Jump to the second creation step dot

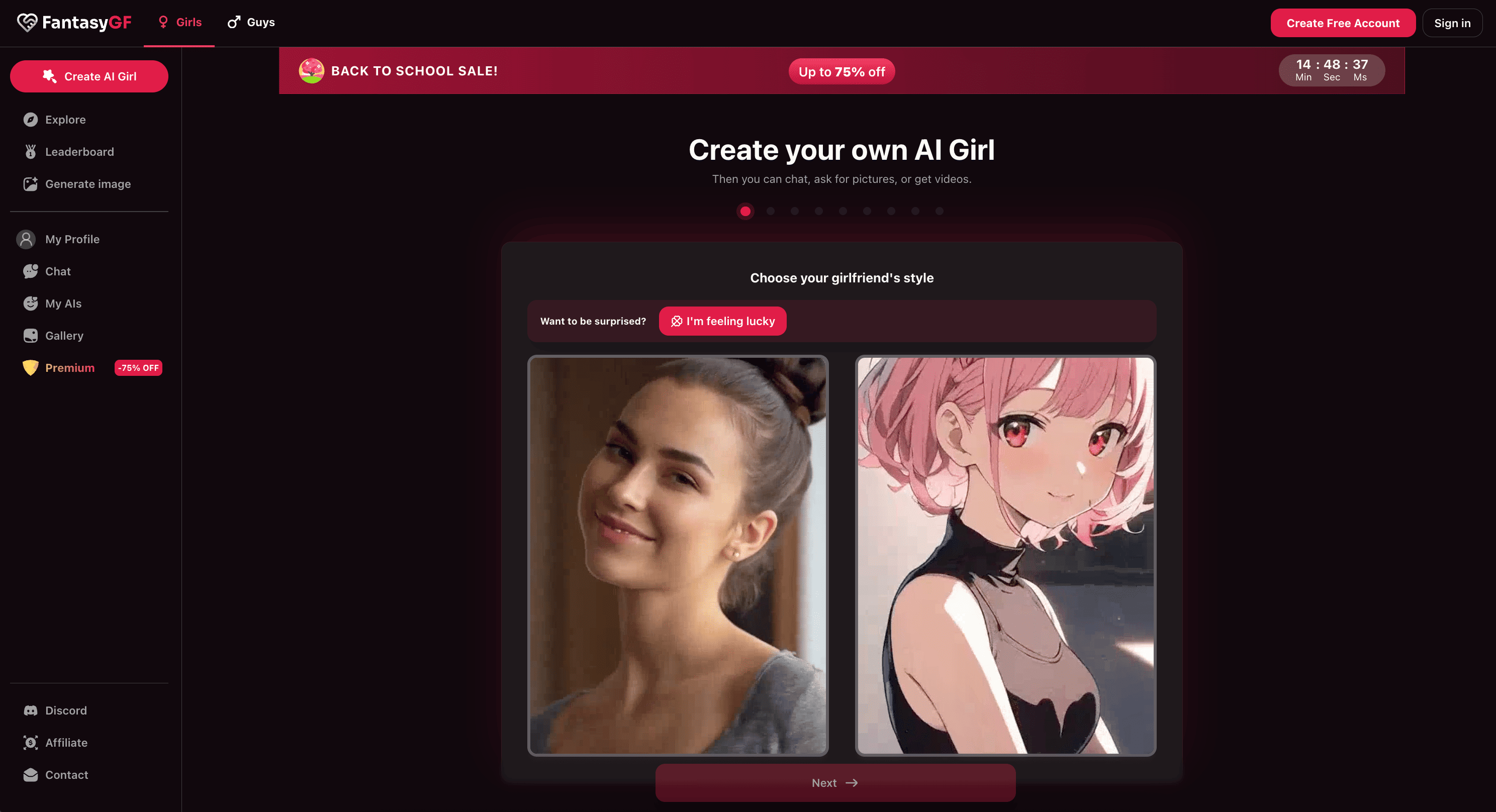click(770, 211)
